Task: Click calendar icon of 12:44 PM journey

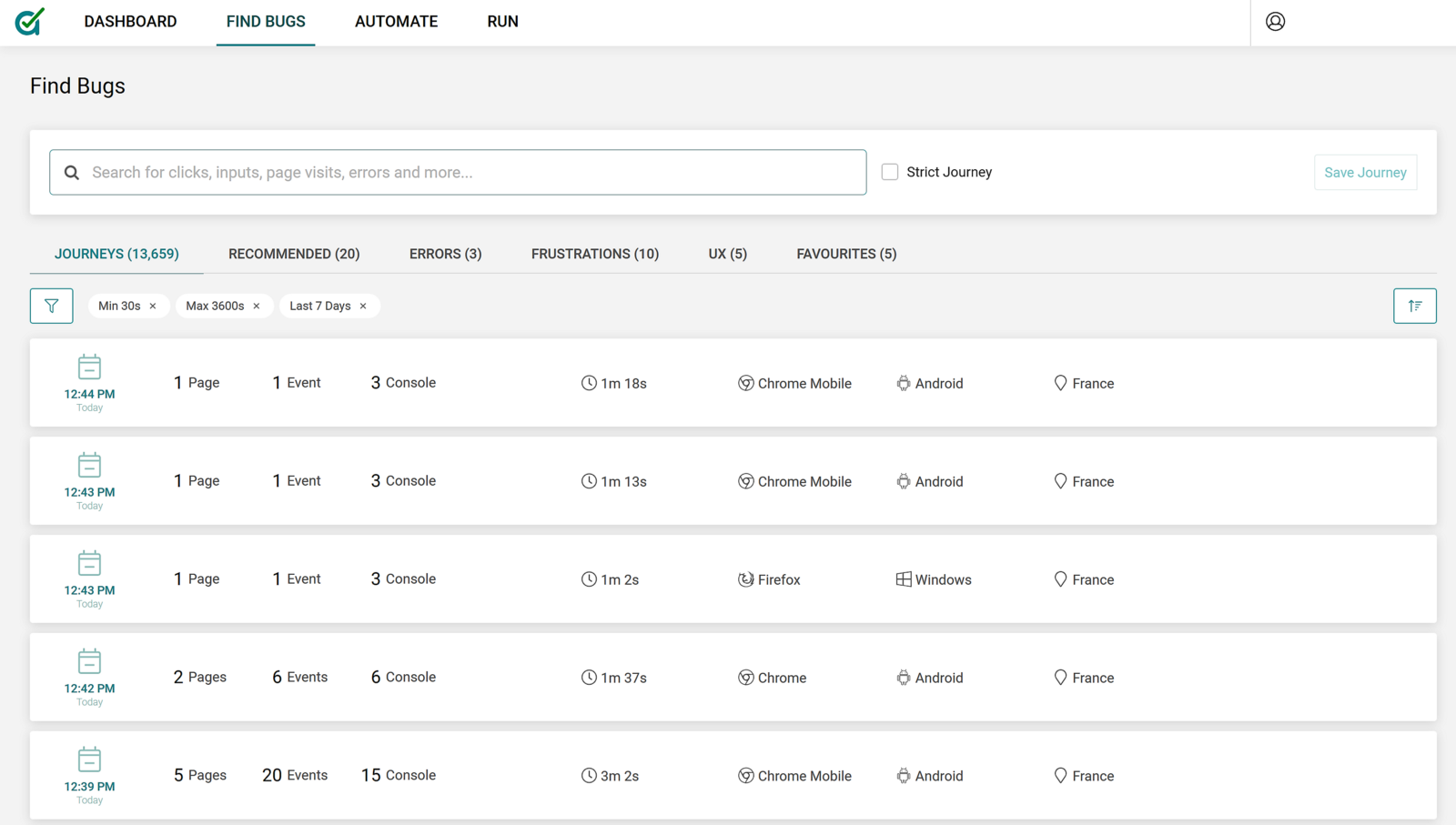Action: pos(89,367)
